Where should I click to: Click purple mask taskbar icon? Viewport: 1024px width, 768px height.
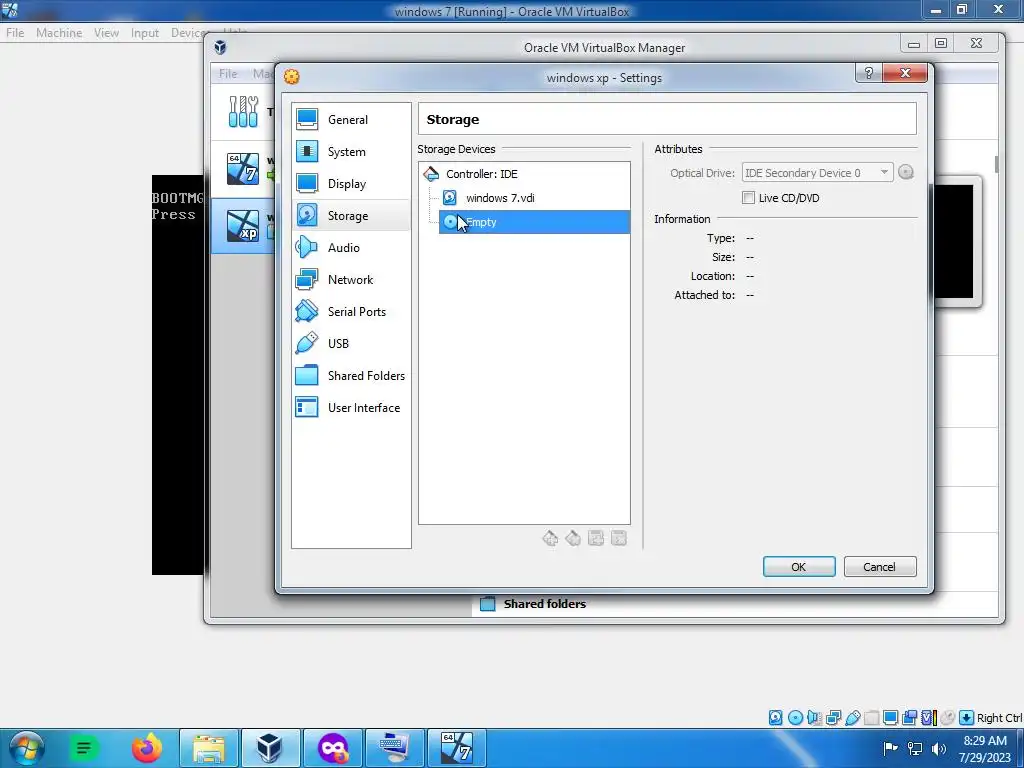[332, 748]
